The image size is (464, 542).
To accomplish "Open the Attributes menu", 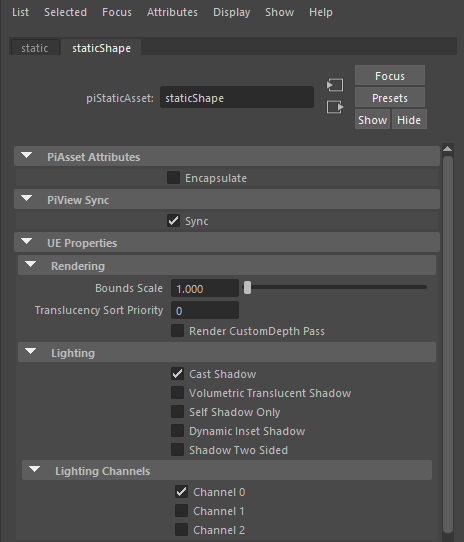I will pyautogui.click(x=172, y=12).
